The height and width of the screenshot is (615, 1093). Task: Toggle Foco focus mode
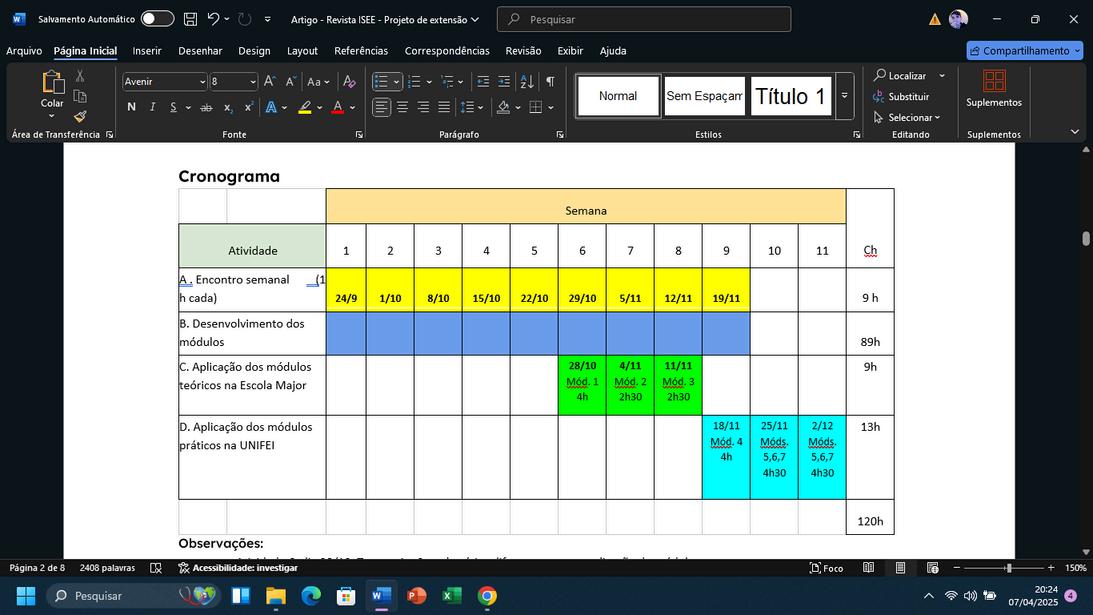[826, 568]
